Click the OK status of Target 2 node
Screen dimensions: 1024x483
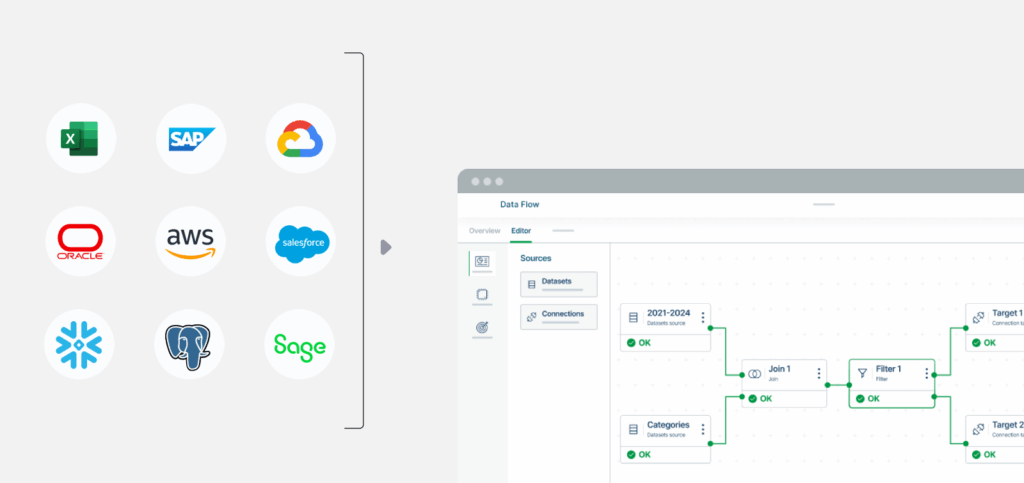pos(984,454)
